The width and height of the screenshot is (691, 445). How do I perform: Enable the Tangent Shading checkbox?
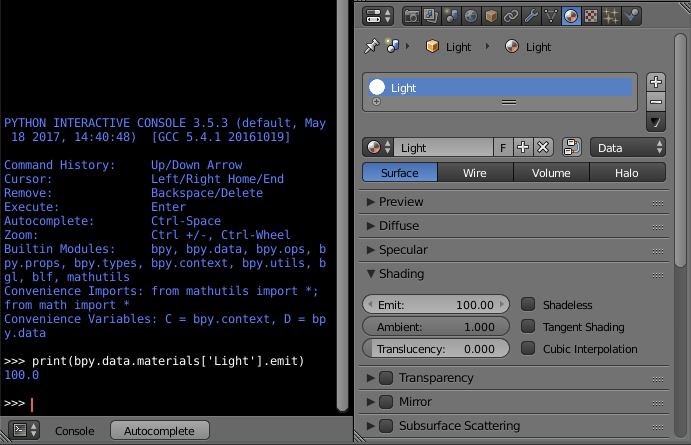tap(528, 326)
